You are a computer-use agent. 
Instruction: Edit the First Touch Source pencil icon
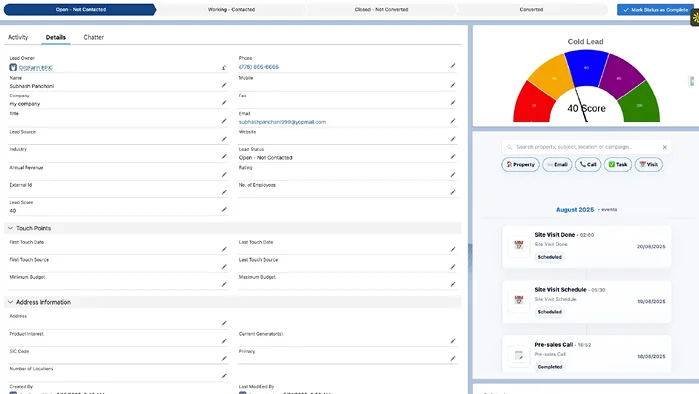point(224,267)
